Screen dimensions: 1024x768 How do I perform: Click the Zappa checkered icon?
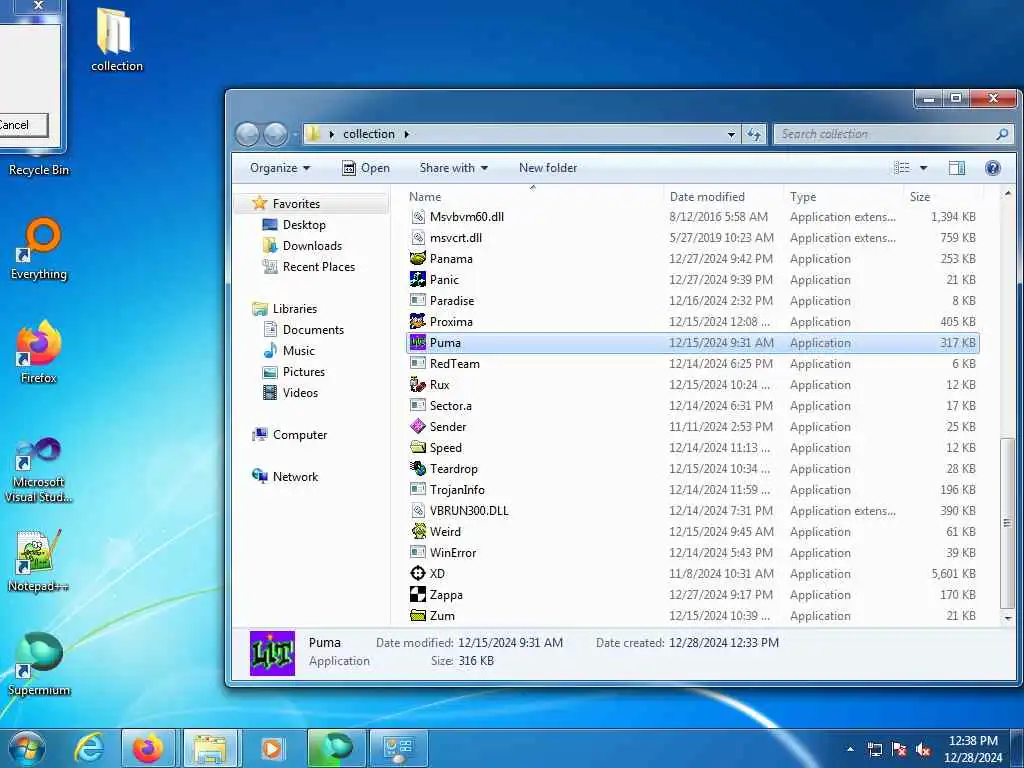click(x=417, y=594)
